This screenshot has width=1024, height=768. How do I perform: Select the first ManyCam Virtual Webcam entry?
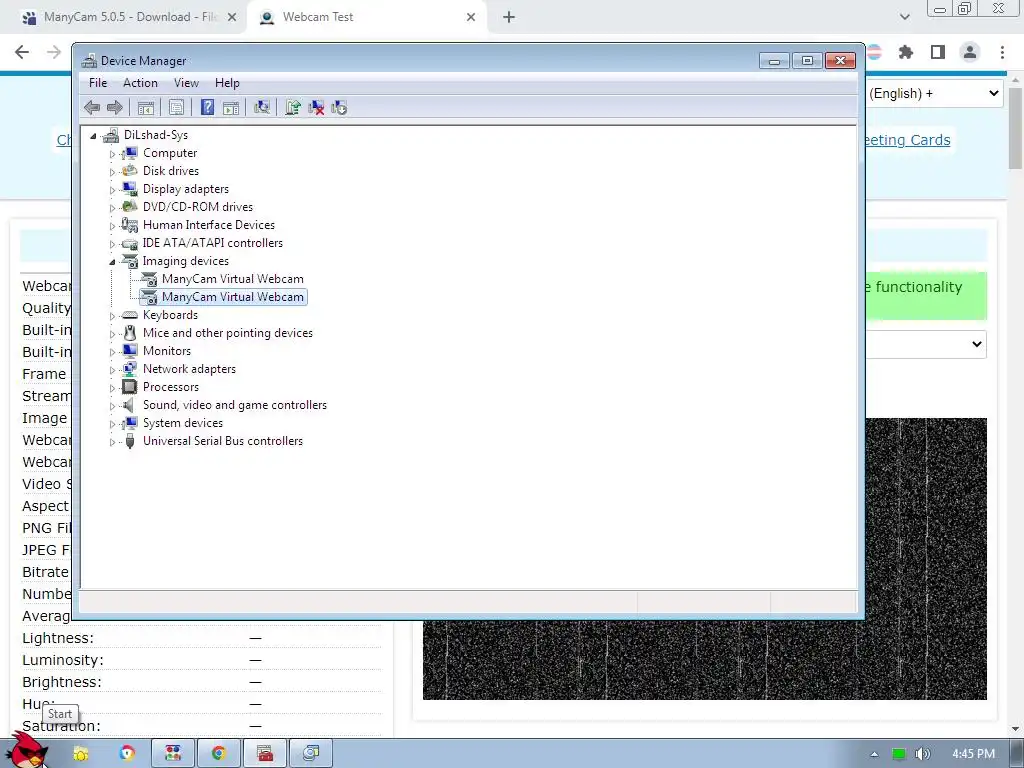tap(232, 279)
